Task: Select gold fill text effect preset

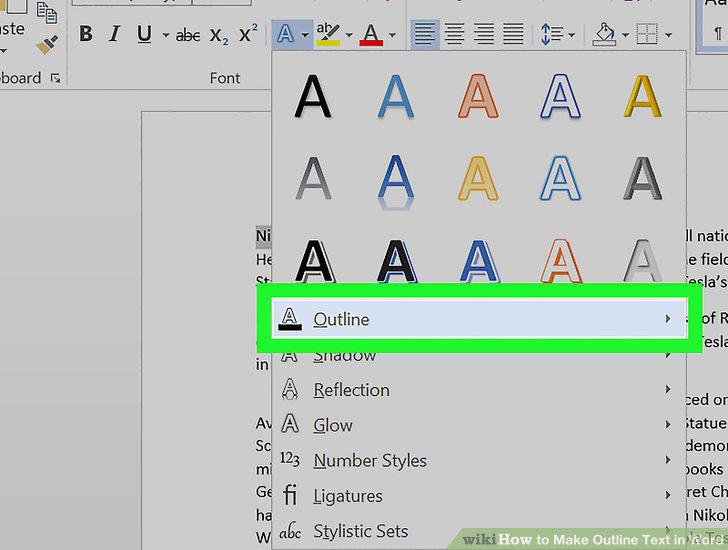Action: 643,96
